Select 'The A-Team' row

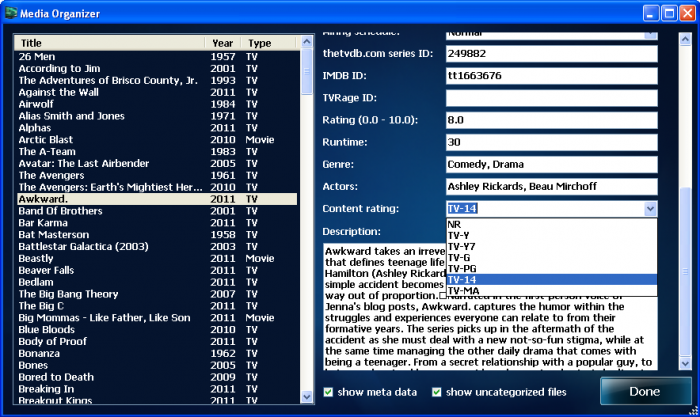[157, 152]
